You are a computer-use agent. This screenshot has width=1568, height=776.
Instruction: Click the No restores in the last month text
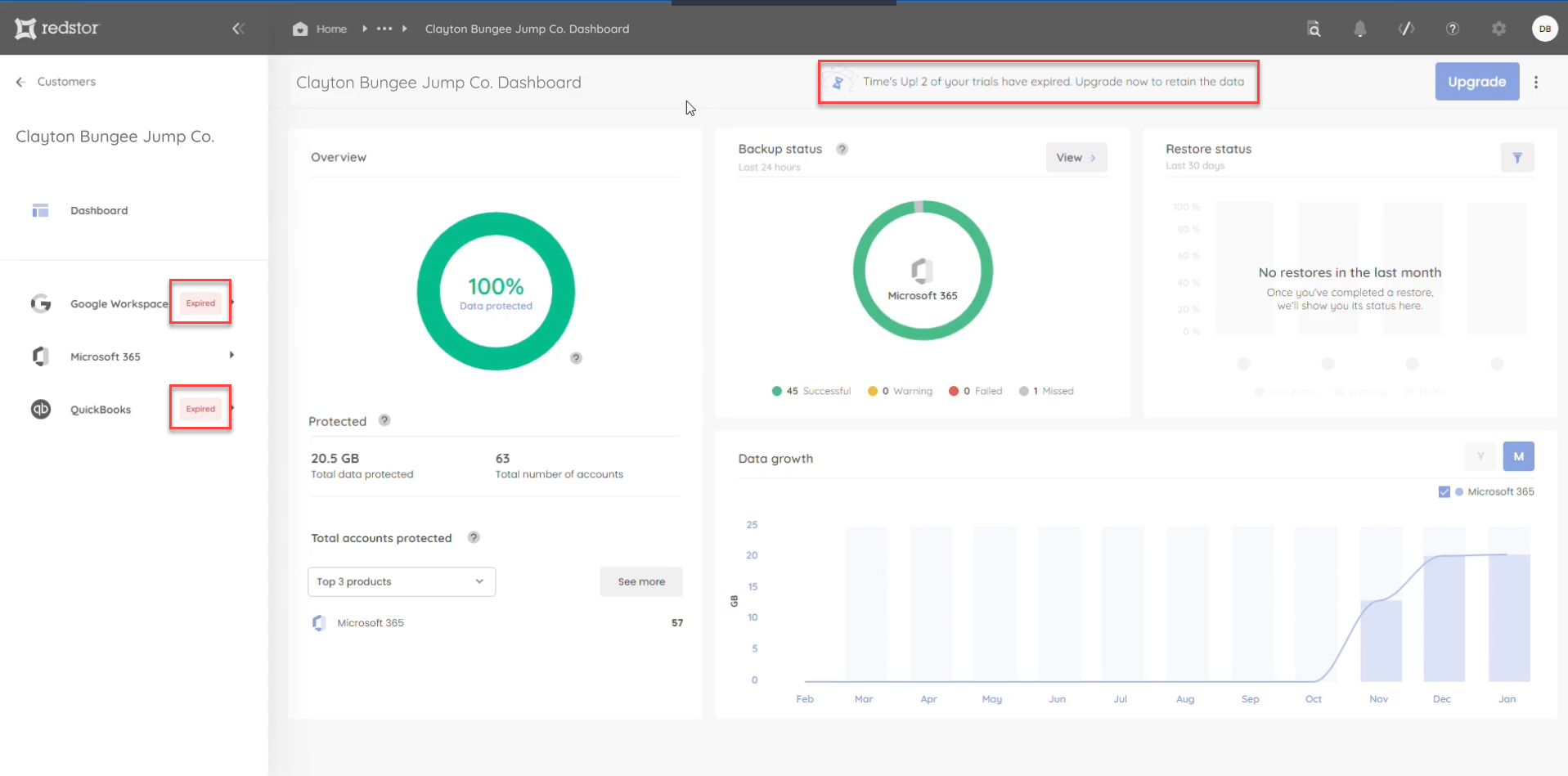pos(1350,272)
